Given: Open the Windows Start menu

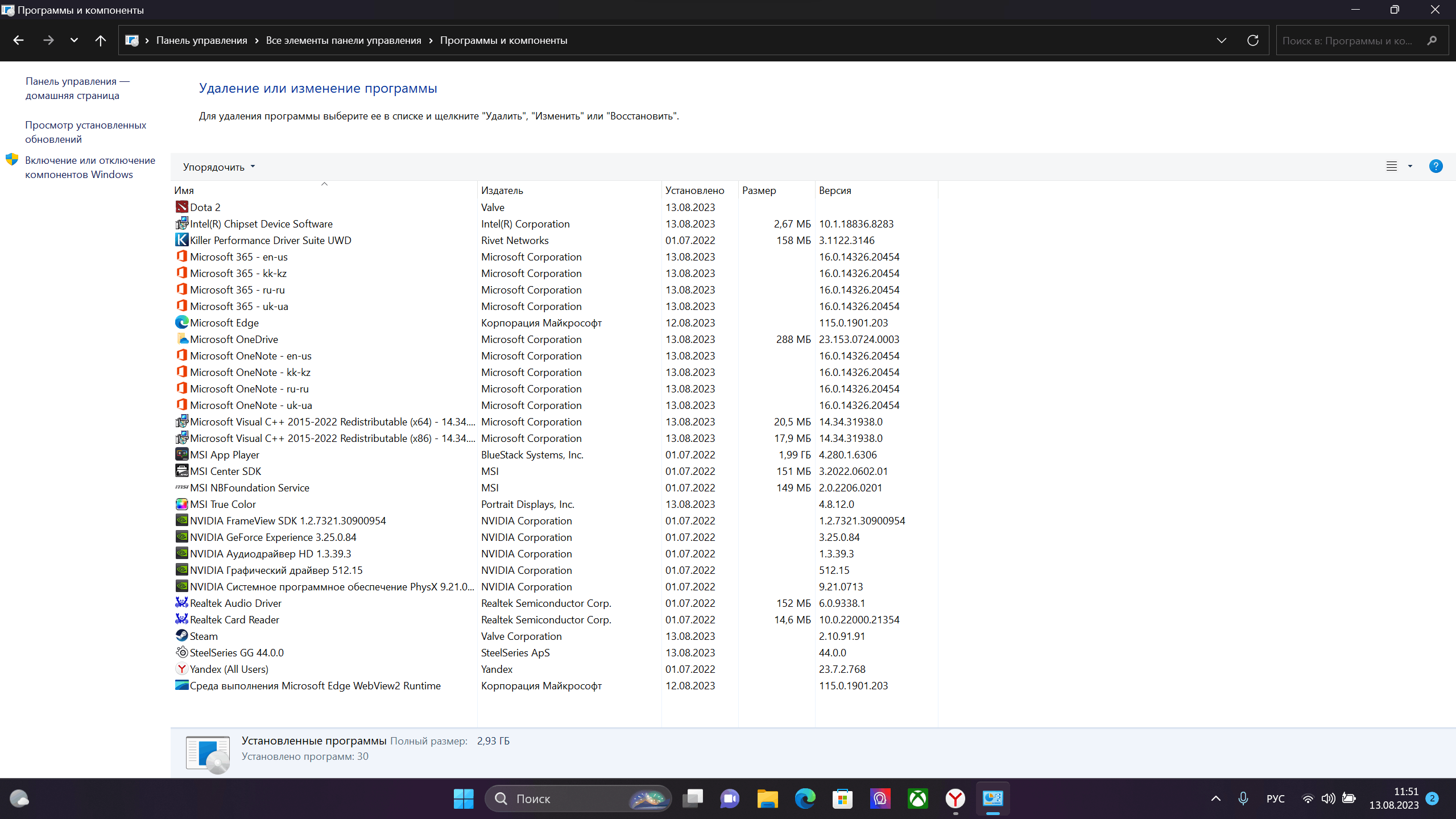Looking at the screenshot, I should [x=464, y=799].
